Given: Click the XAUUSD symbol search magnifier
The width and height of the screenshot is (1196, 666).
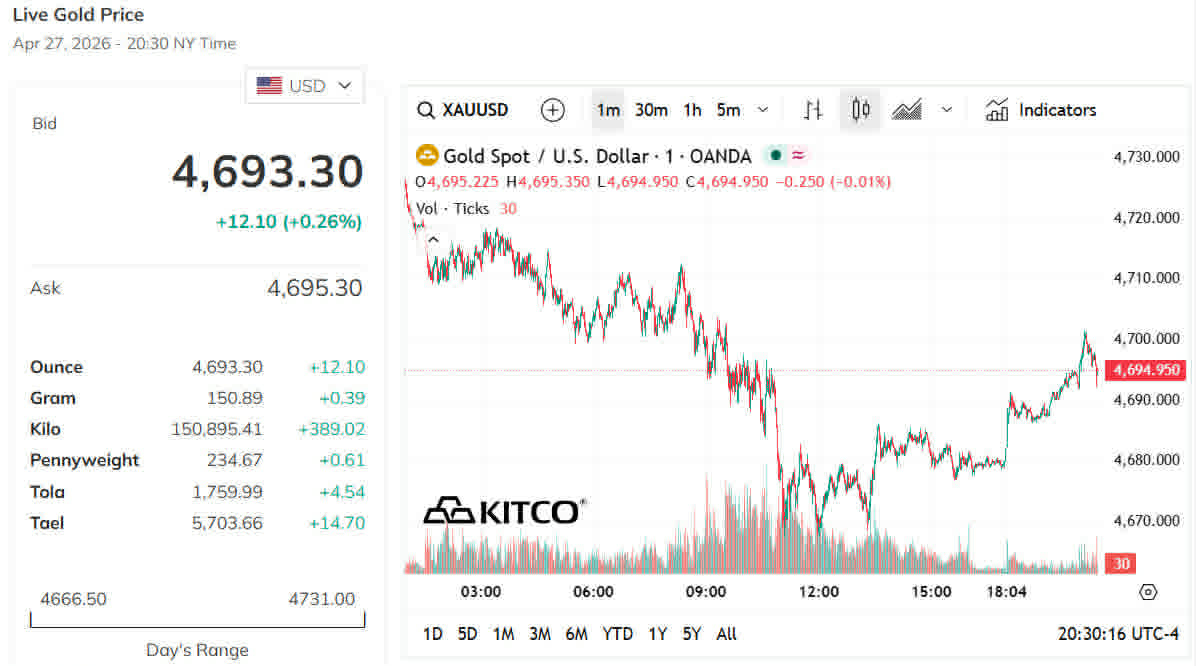Looking at the screenshot, I should point(426,110).
